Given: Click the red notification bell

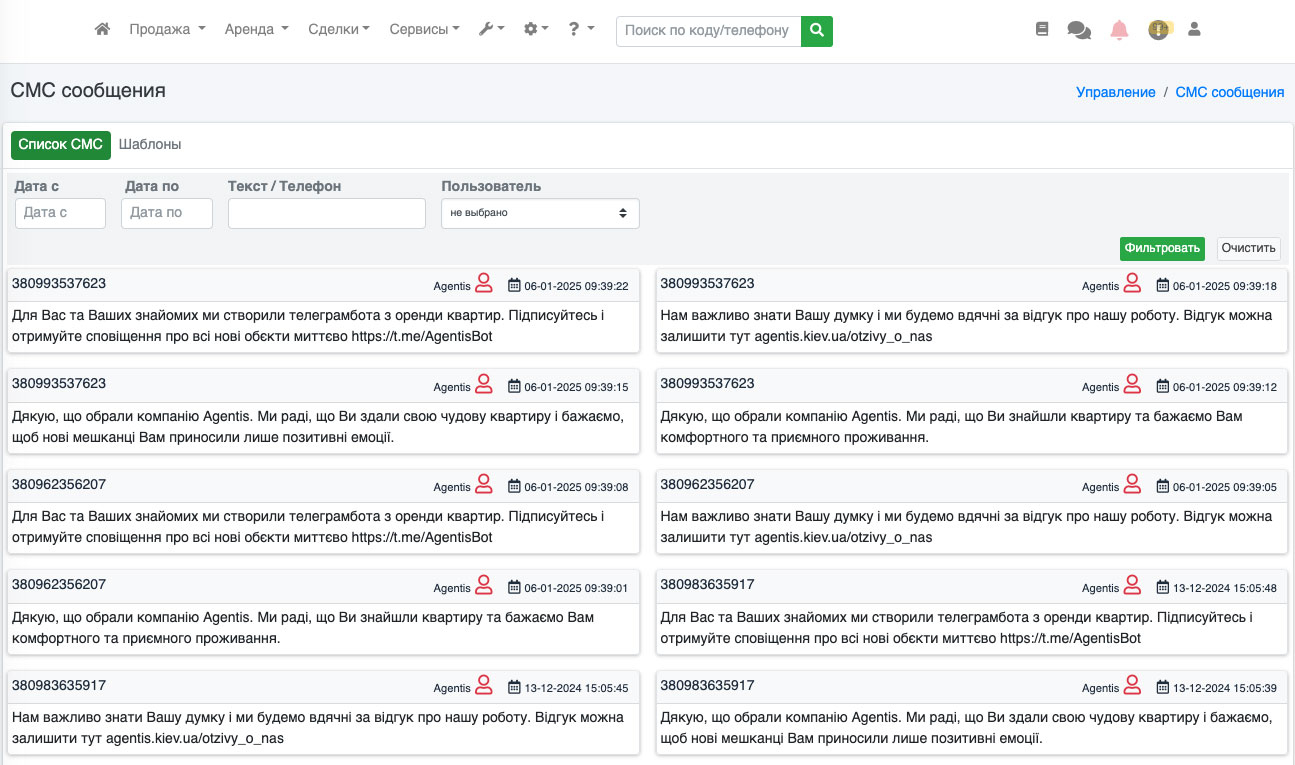Looking at the screenshot, I should click(1119, 30).
